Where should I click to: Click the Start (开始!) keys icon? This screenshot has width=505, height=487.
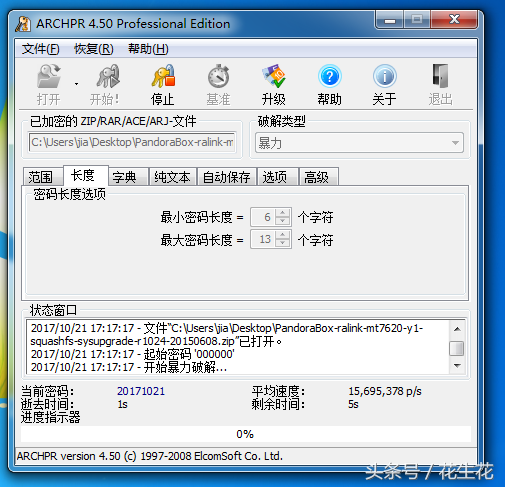(108, 77)
